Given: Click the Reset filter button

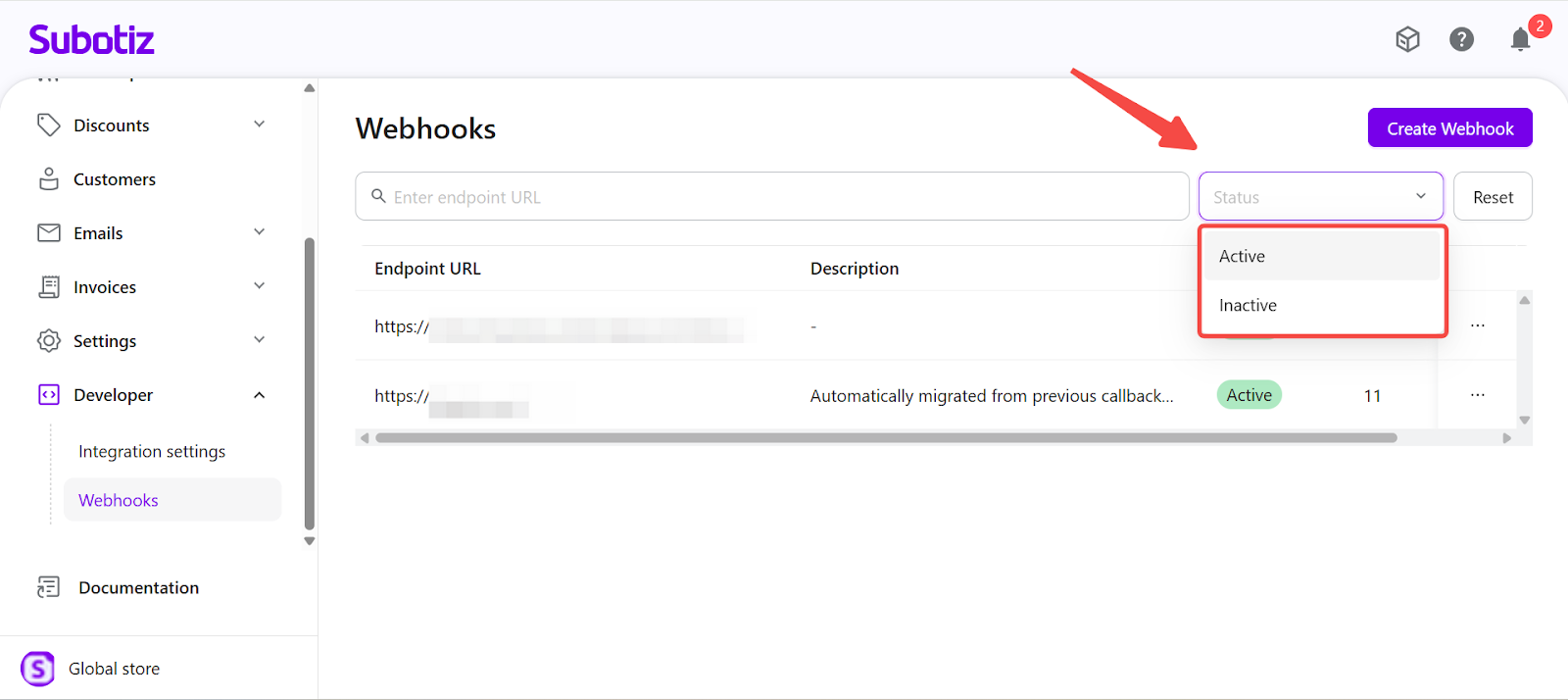Looking at the screenshot, I should (1493, 197).
